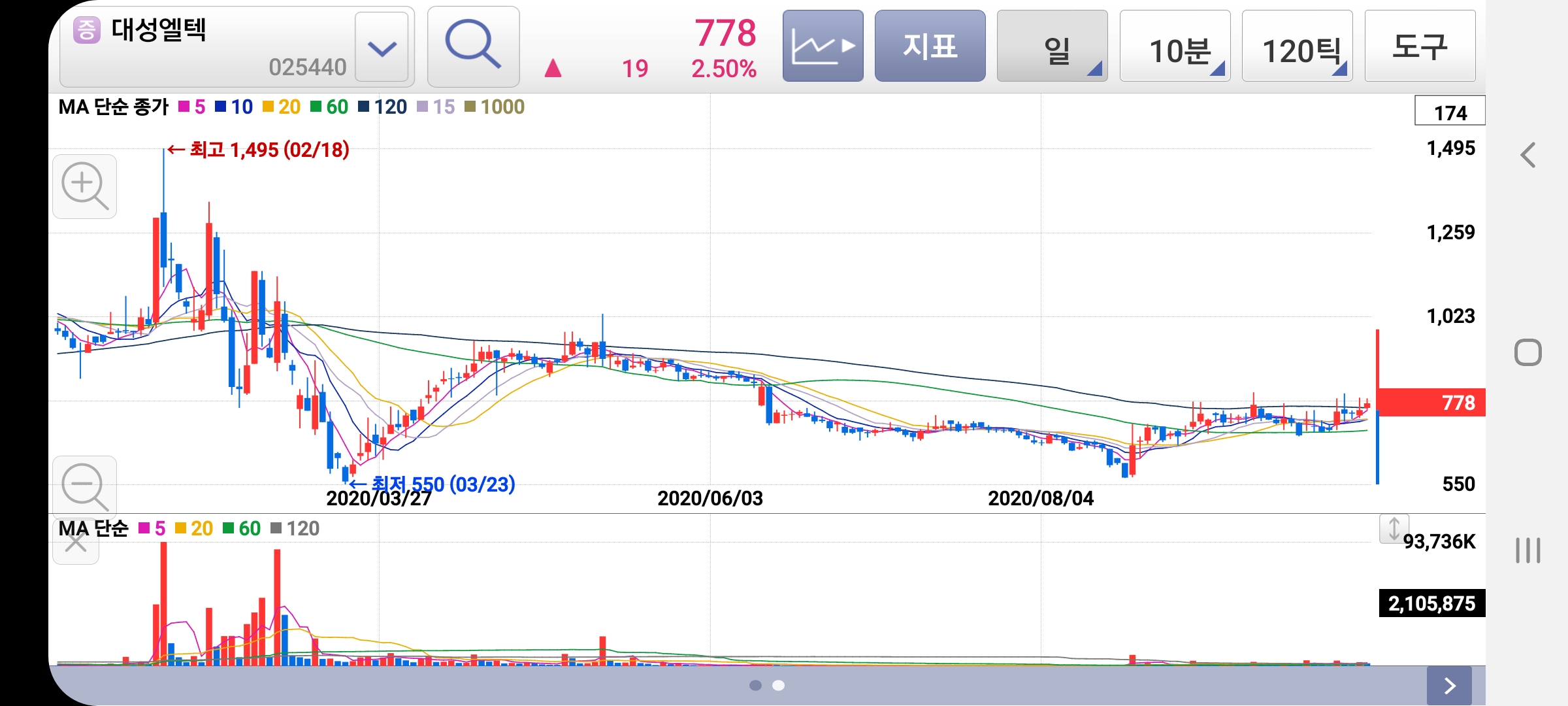The image size is (1568, 706).
Task: Open the 120틱 tick interval dropdown
Action: (x=1297, y=47)
